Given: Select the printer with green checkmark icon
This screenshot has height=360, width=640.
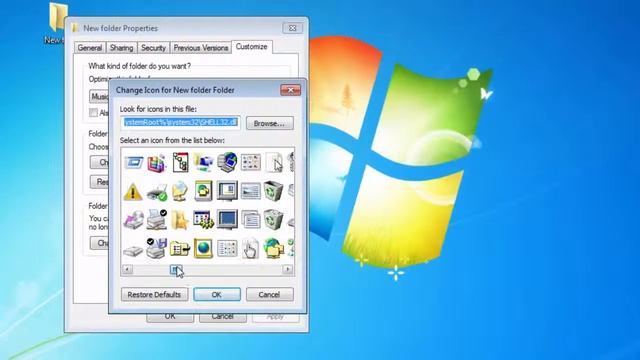Looking at the screenshot, I should [x=157, y=192].
